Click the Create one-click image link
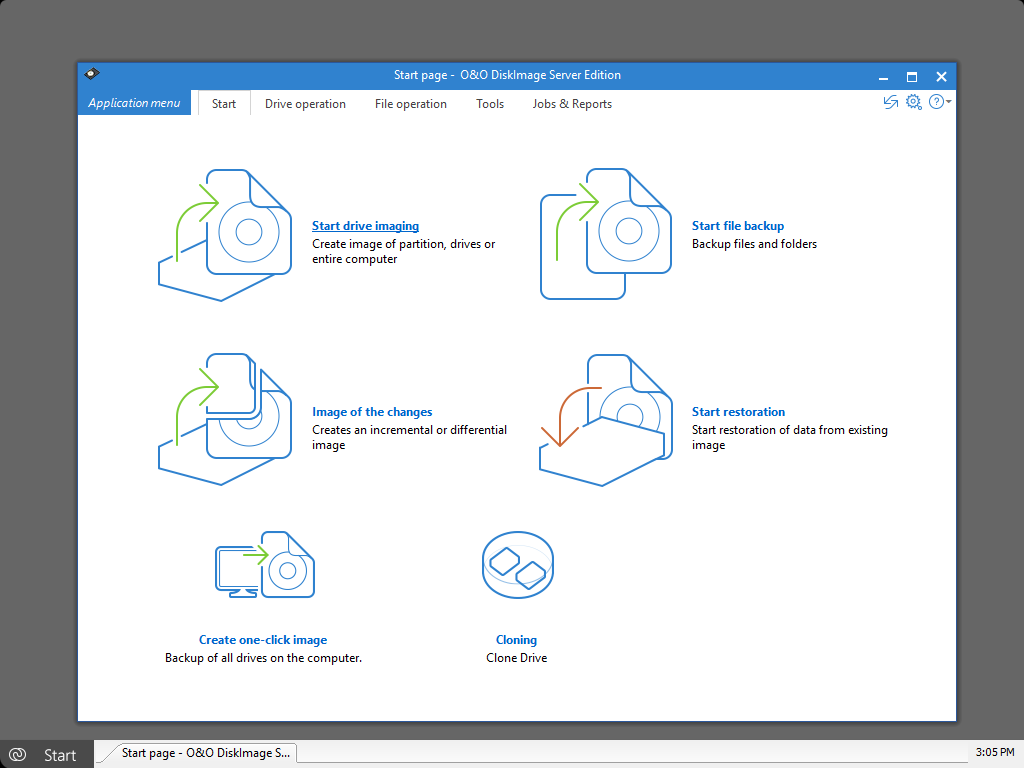This screenshot has width=1024, height=768. click(x=263, y=640)
